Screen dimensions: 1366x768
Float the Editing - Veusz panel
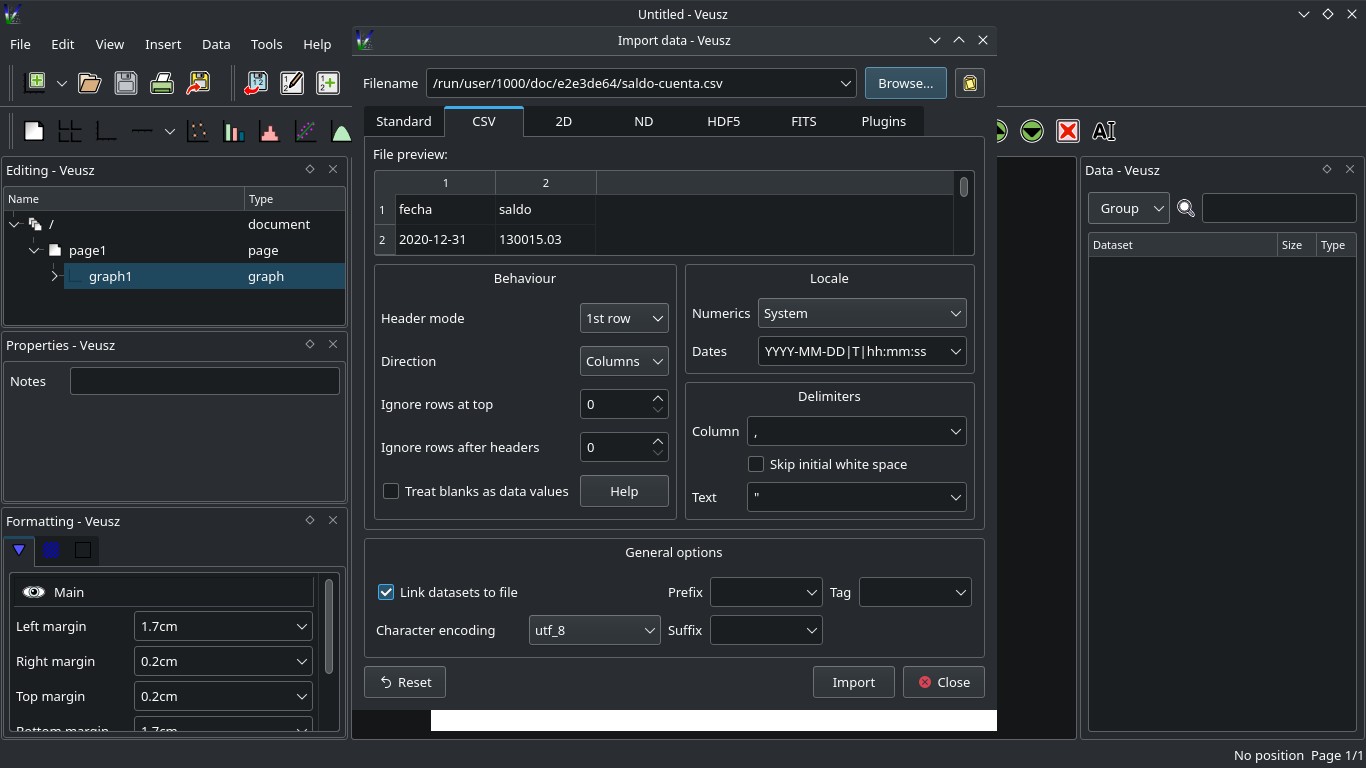coord(309,170)
